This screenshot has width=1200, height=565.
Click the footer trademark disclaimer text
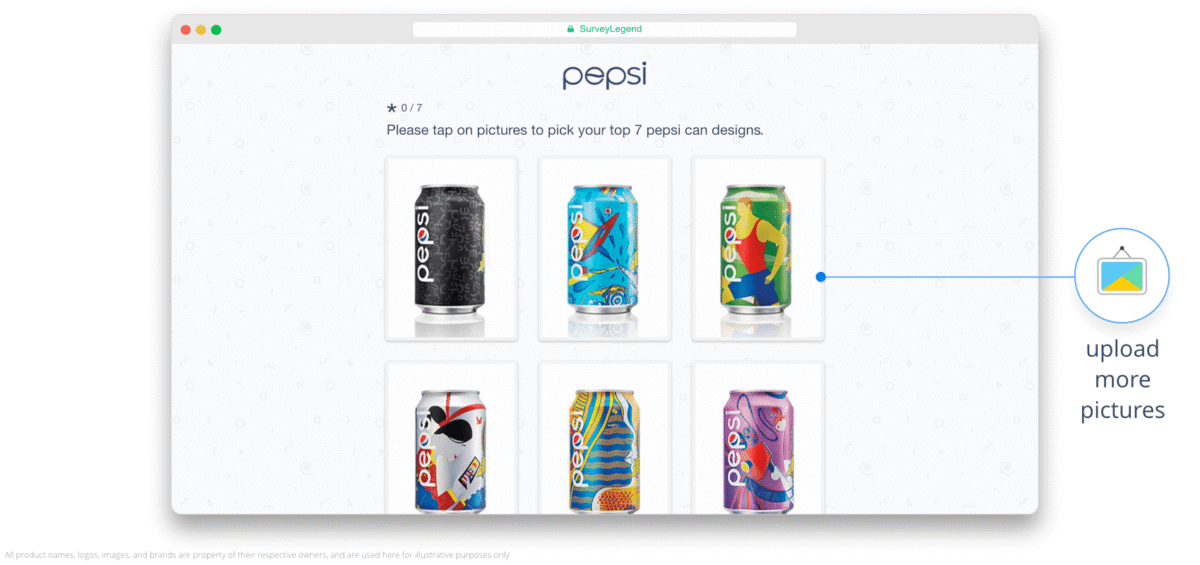[x=257, y=554]
